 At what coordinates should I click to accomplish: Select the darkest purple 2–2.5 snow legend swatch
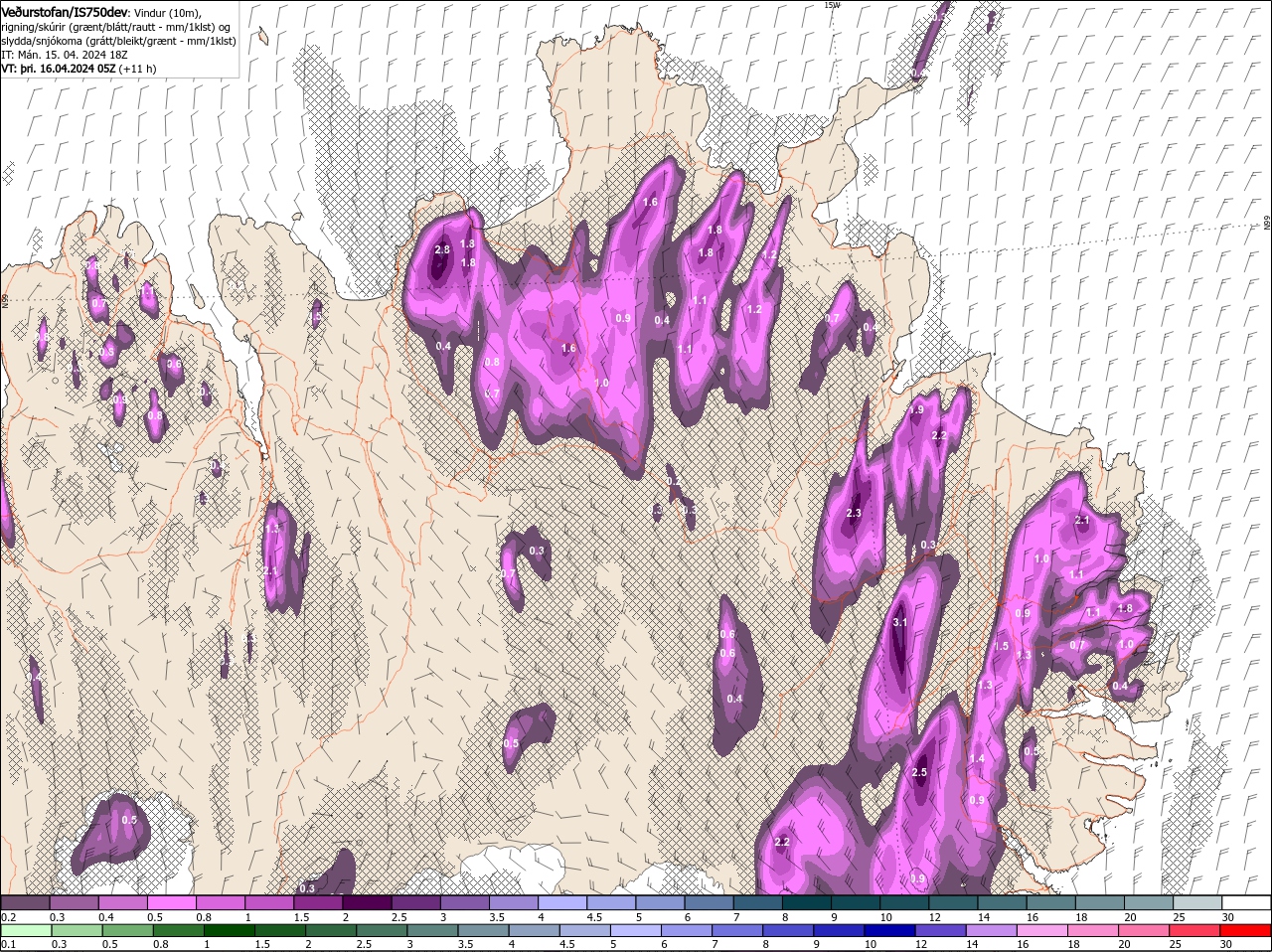tap(368, 902)
